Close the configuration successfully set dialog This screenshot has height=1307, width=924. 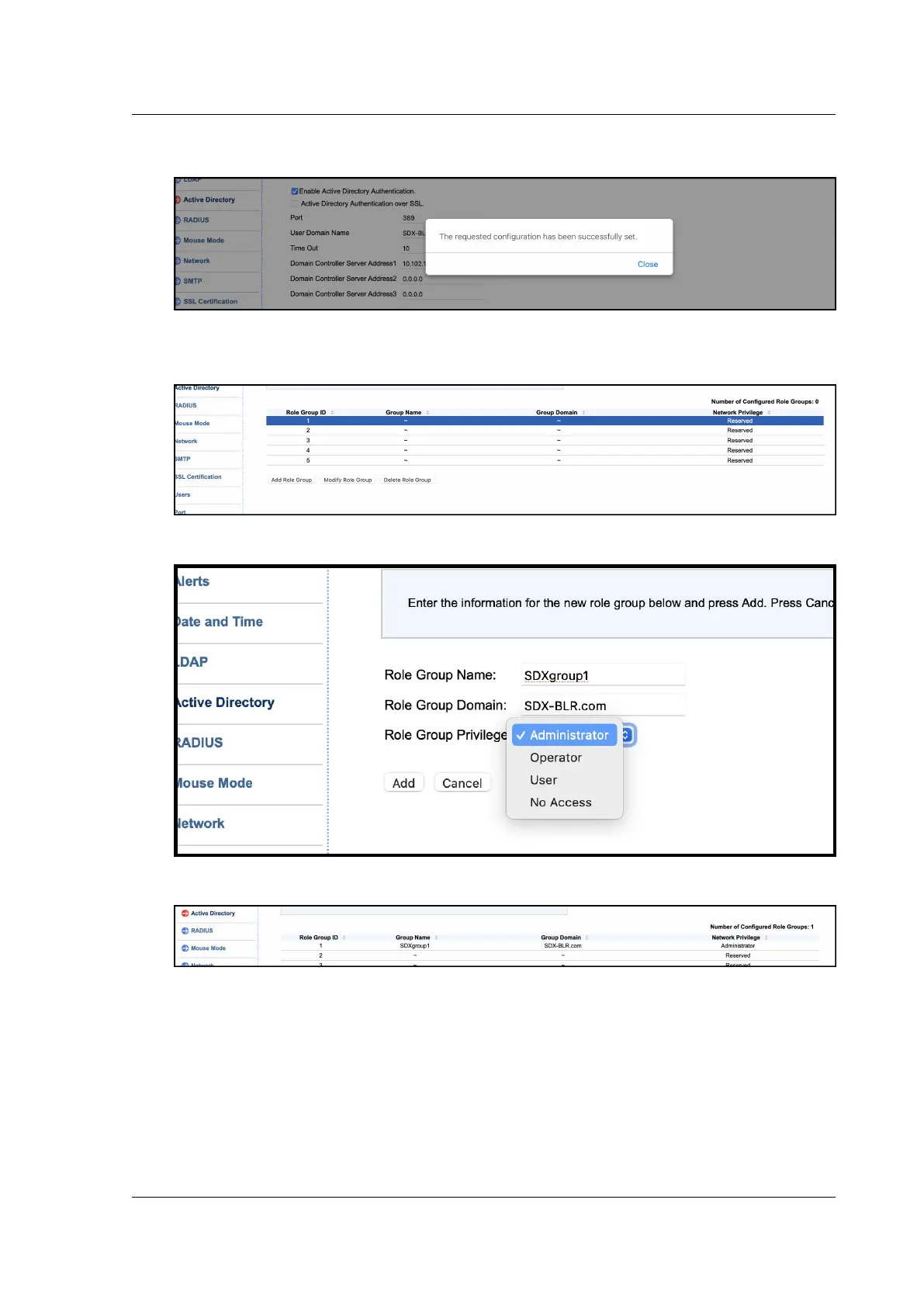point(648,265)
